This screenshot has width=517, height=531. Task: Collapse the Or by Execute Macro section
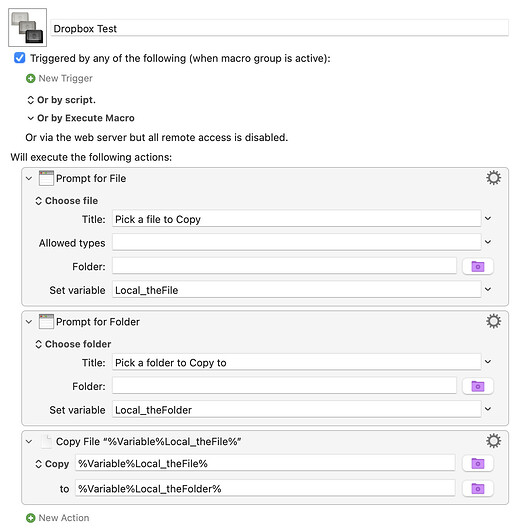pos(30,118)
